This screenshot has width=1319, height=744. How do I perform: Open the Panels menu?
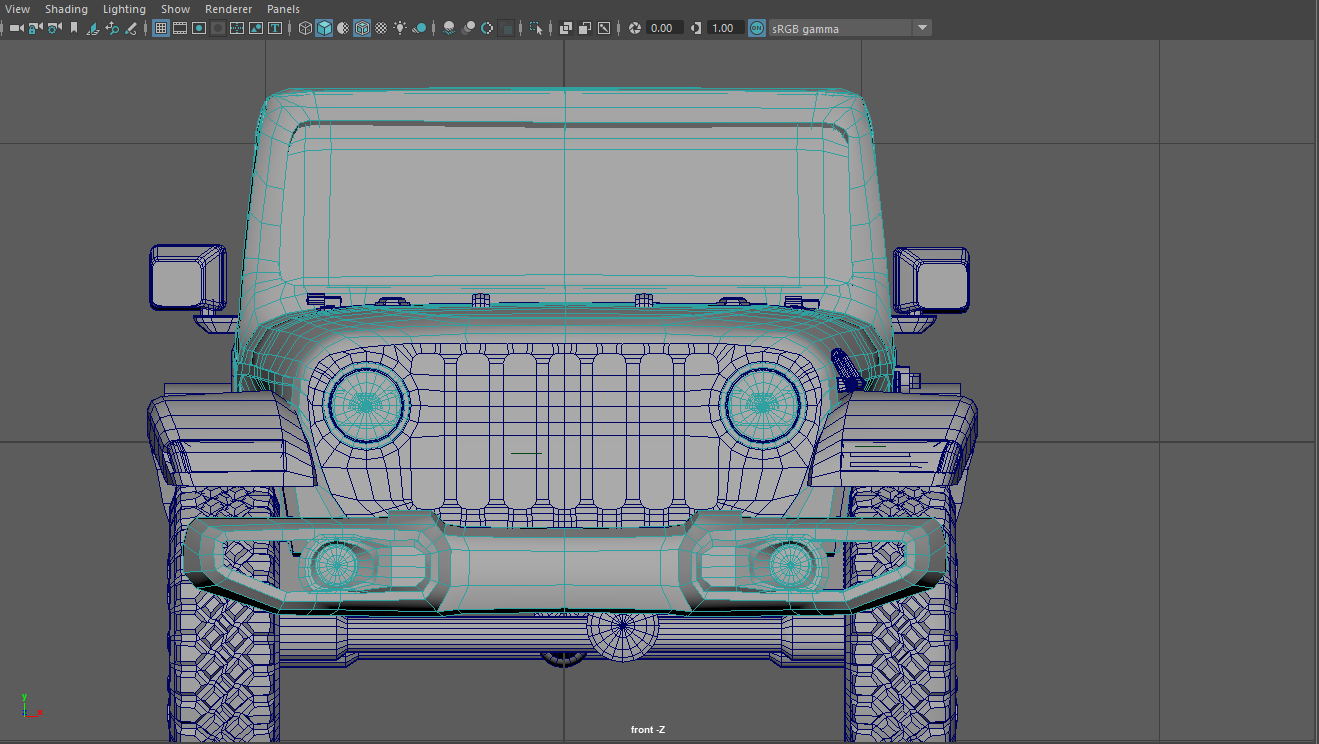tap(283, 9)
